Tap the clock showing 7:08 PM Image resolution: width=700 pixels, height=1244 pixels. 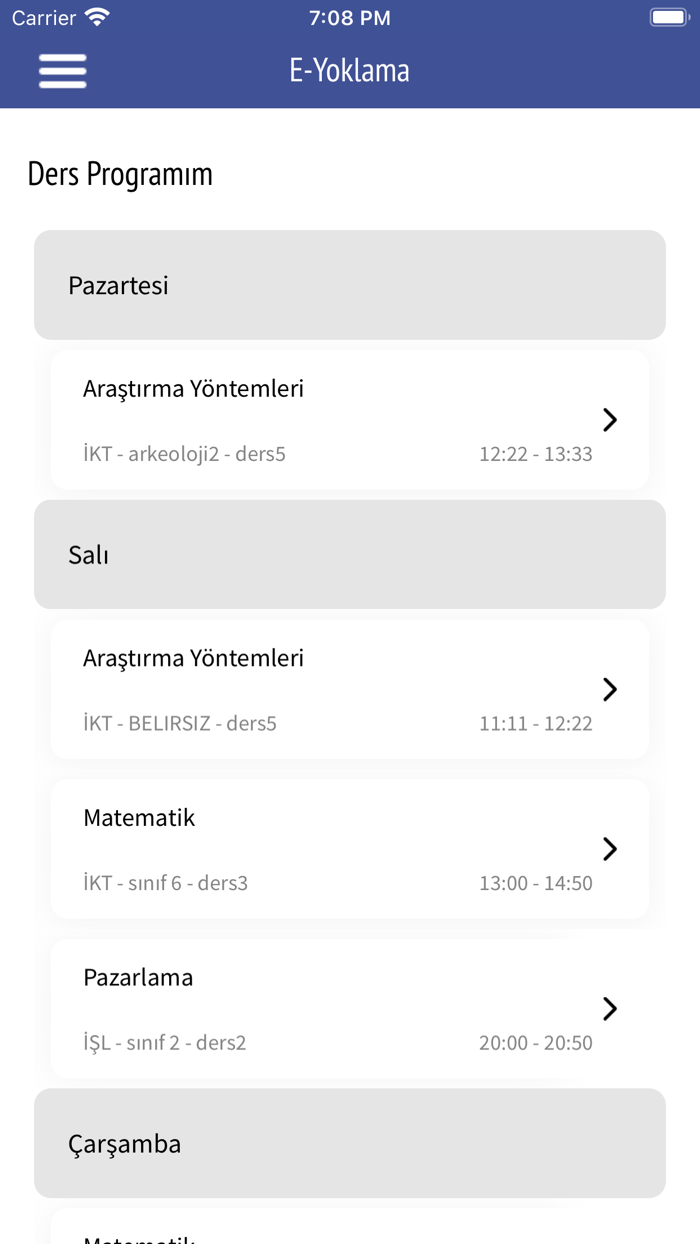pos(349,16)
